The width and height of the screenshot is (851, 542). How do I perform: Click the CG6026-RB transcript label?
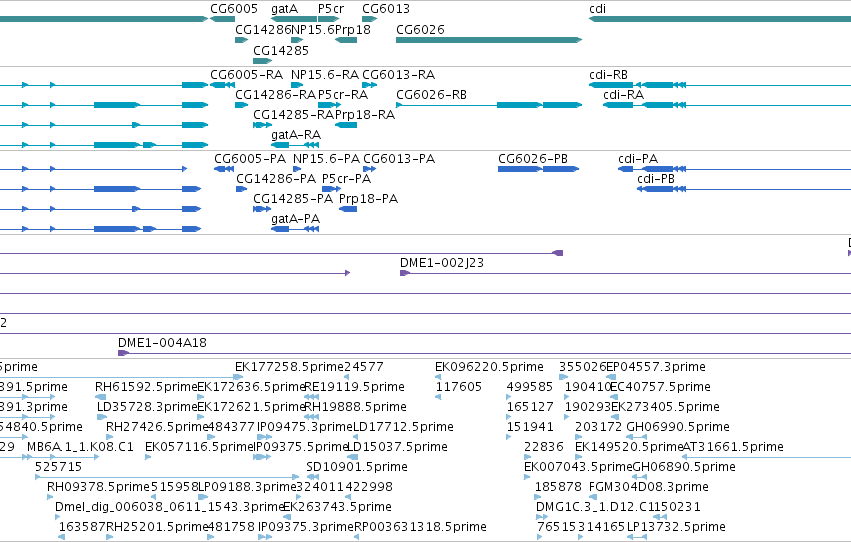(431, 94)
